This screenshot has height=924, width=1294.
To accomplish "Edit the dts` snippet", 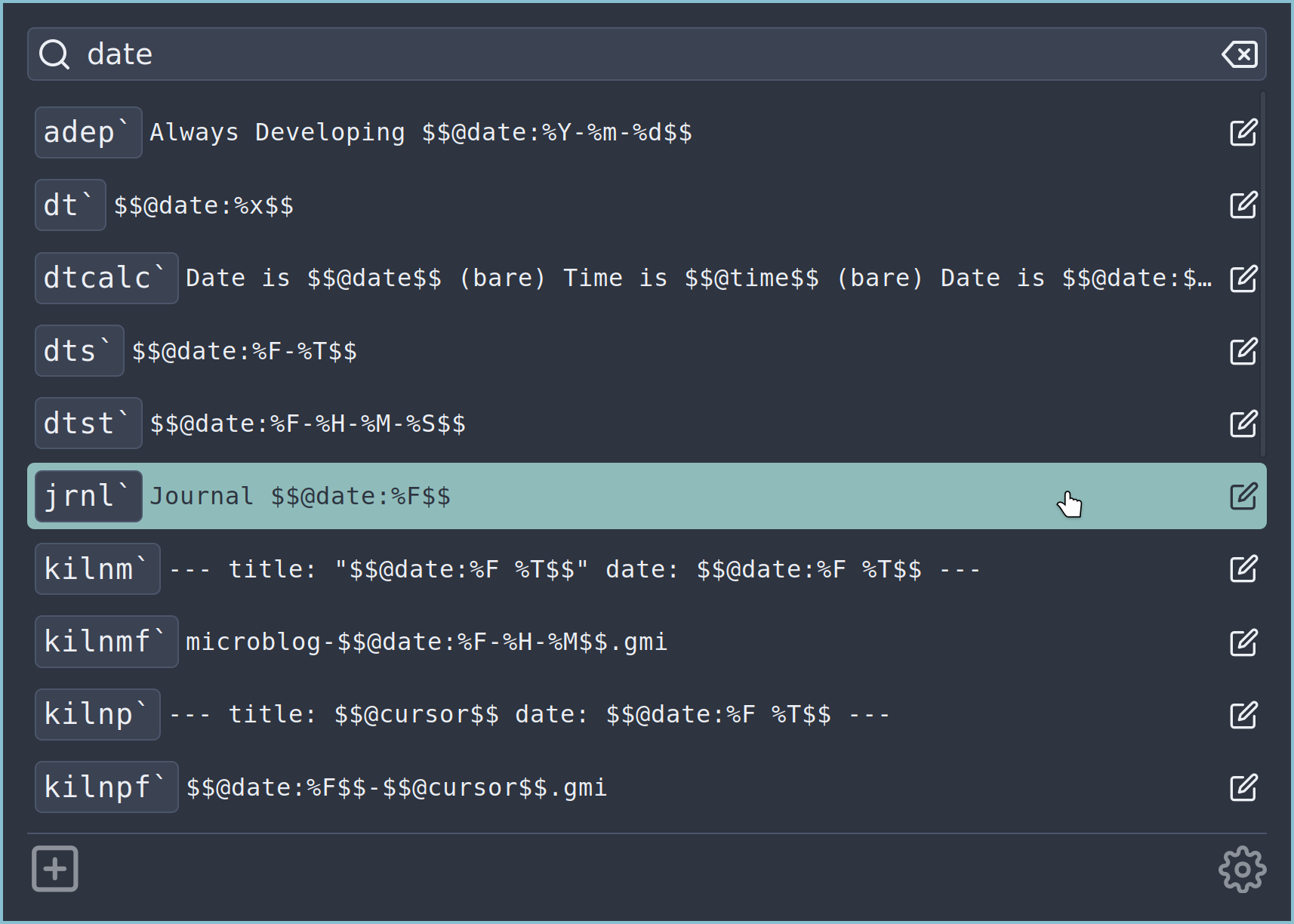I will click(x=1243, y=350).
